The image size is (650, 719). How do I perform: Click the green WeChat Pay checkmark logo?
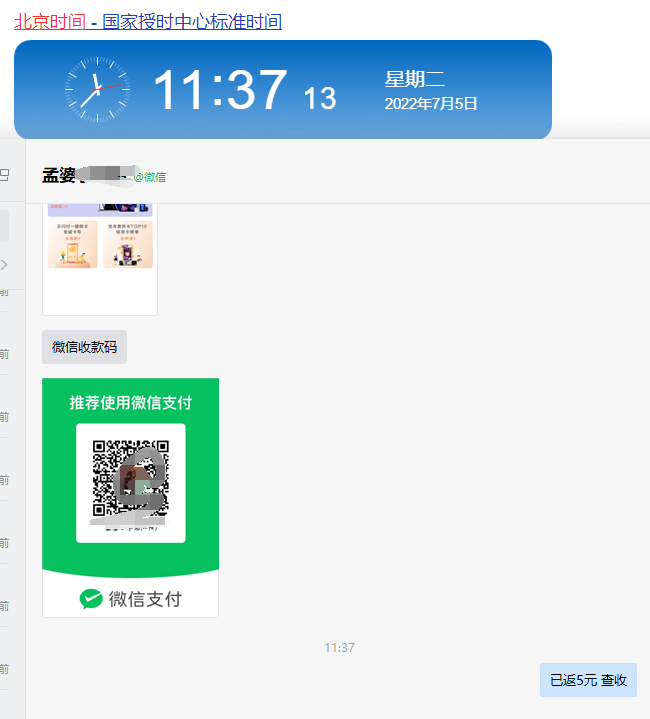tap(91, 599)
